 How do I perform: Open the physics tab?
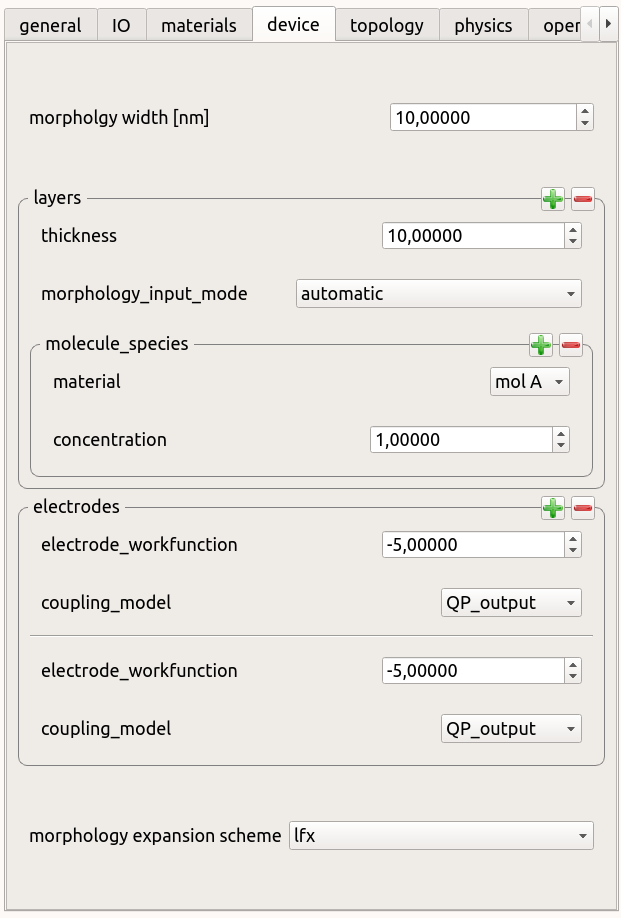(x=483, y=25)
